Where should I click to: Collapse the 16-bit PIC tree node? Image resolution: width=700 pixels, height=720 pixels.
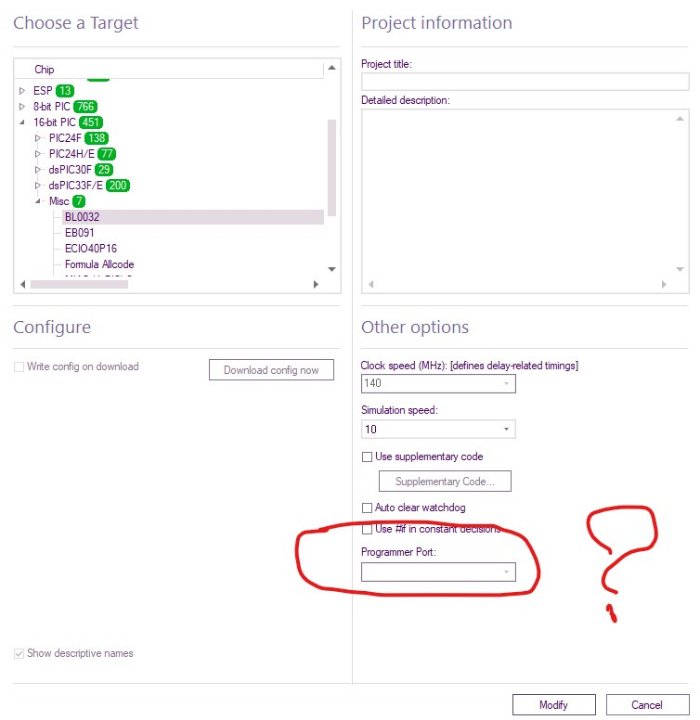22,122
